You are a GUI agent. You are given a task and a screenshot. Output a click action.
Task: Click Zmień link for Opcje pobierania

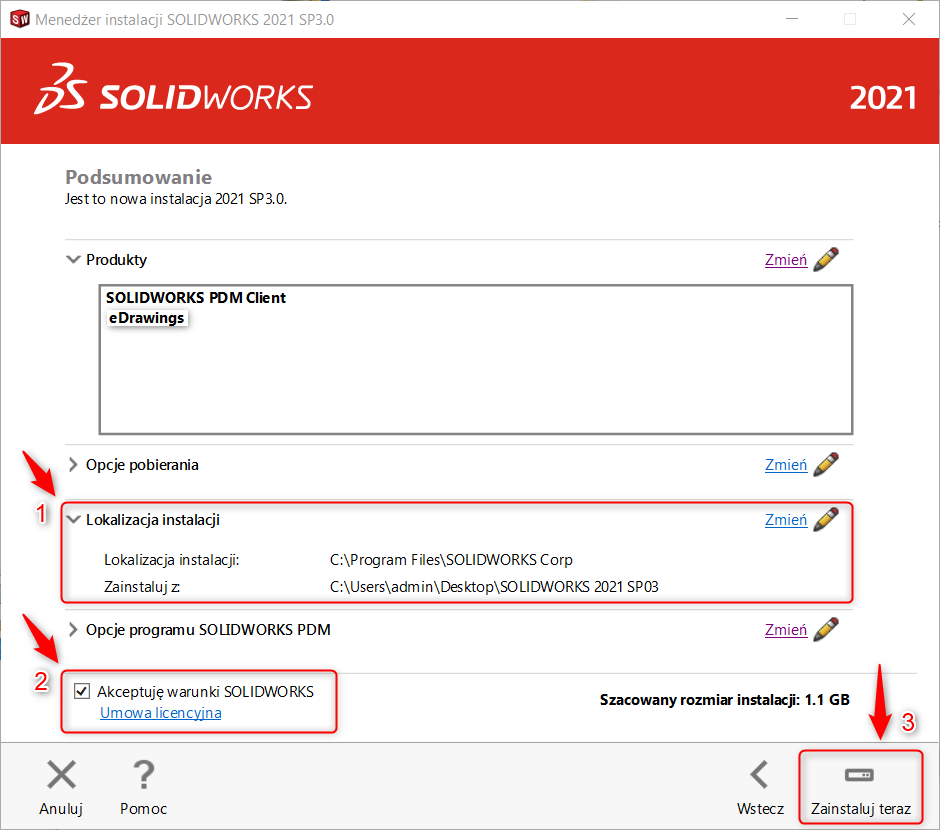tap(786, 465)
